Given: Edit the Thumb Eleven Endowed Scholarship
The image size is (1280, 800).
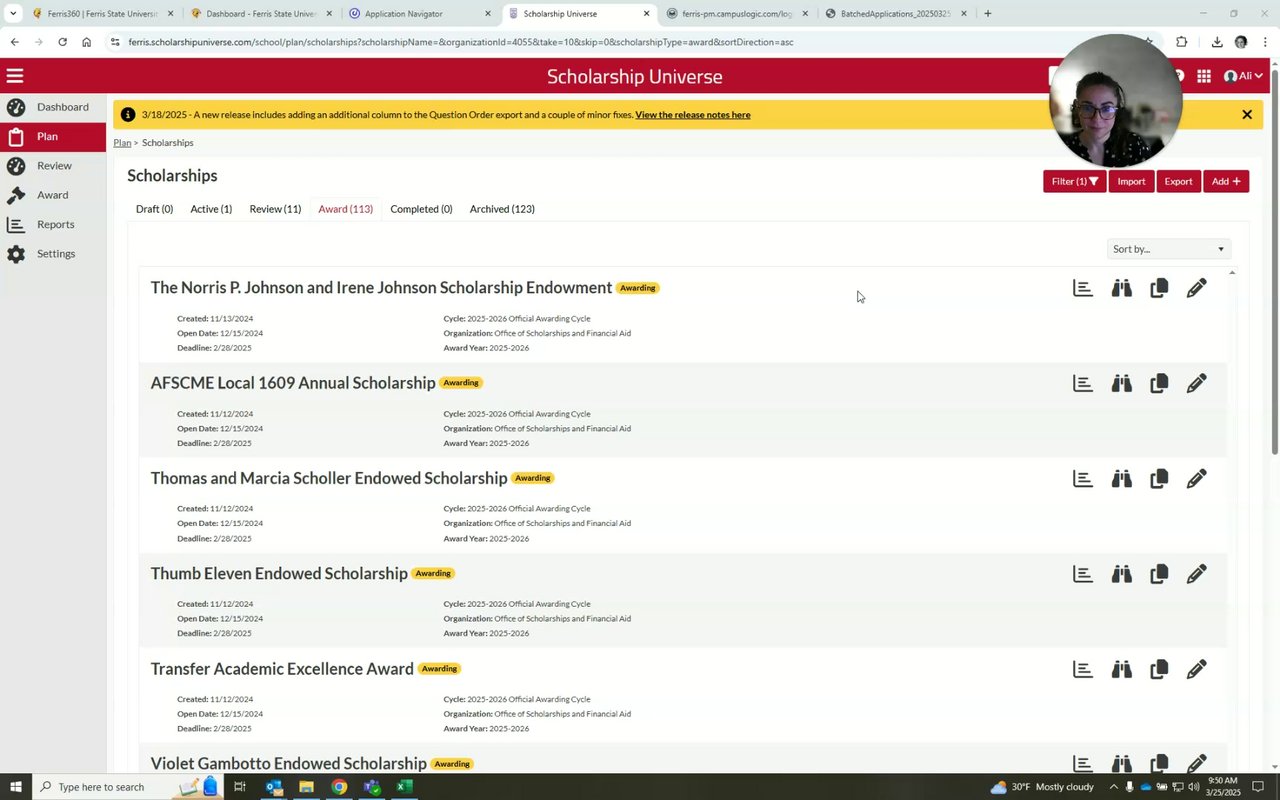Looking at the screenshot, I should coord(1196,574).
